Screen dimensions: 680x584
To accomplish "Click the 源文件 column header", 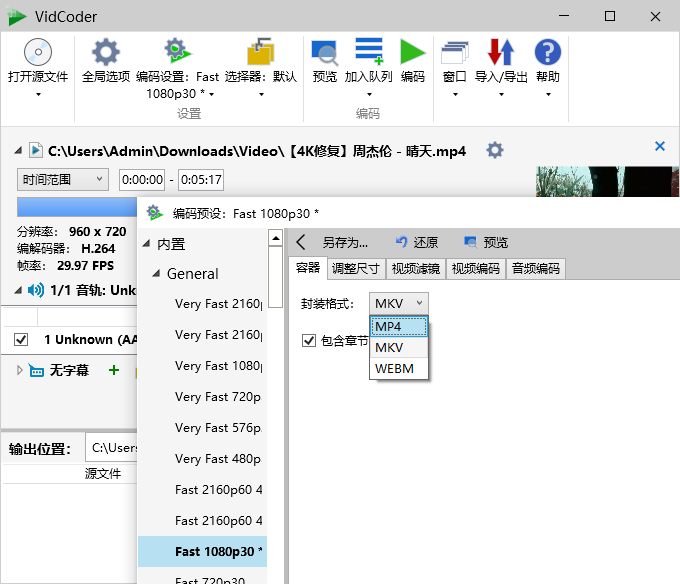I will tap(103, 473).
